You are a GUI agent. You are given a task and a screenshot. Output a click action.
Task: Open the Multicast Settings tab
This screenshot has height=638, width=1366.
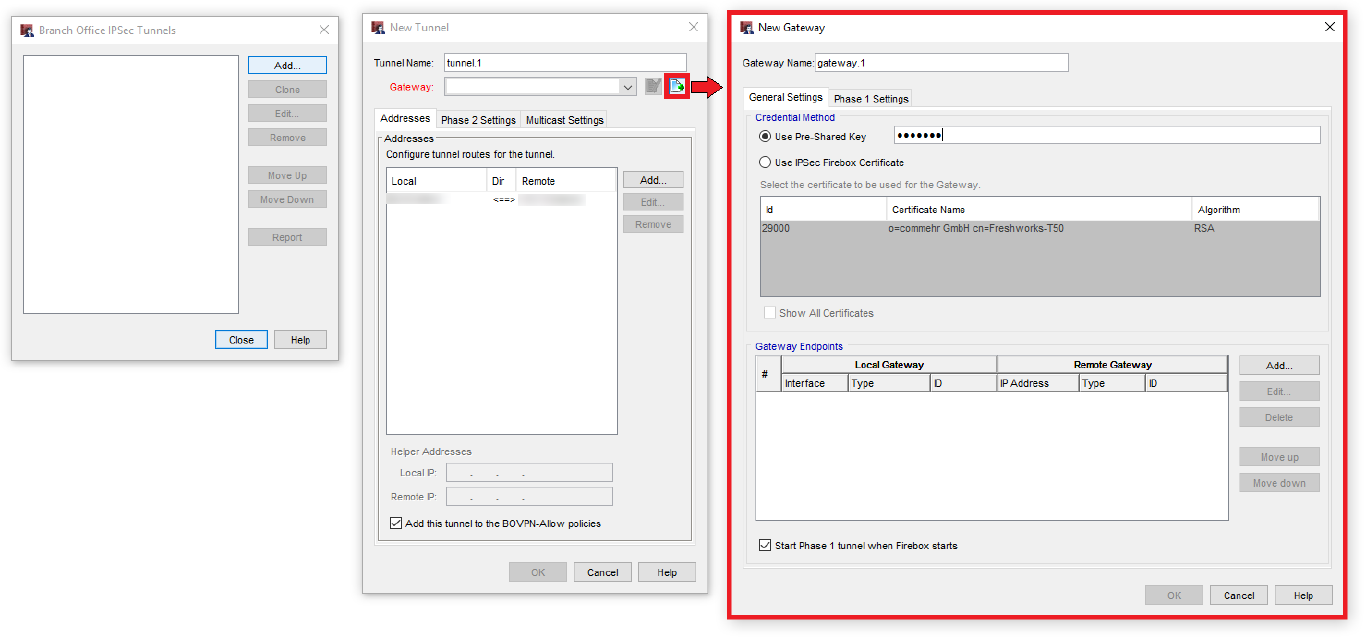click(564, 120)
